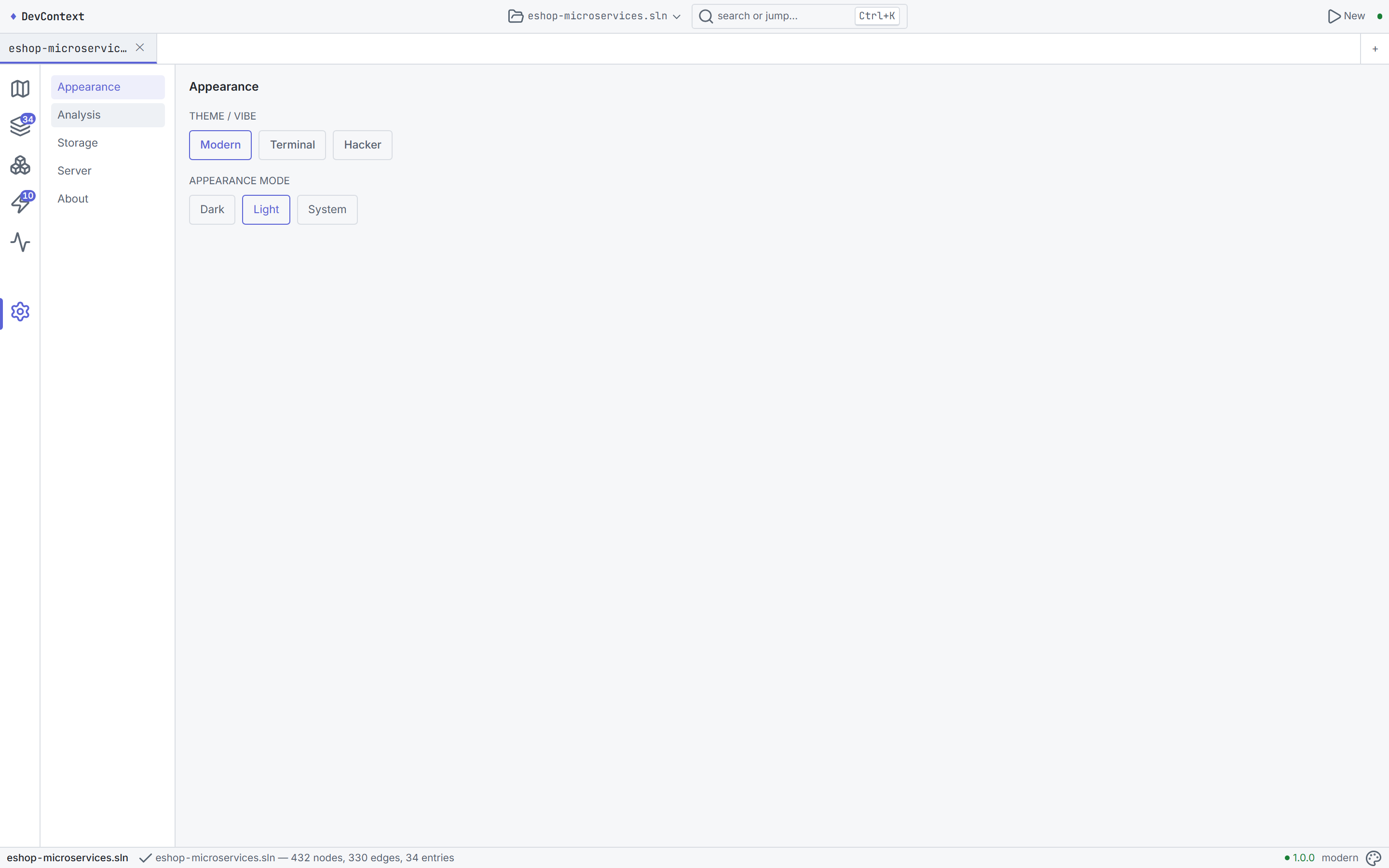This screenshot has height=868, width=1389.
Task: Click the modern theme label in status bar
Action: pos(1340,858)
